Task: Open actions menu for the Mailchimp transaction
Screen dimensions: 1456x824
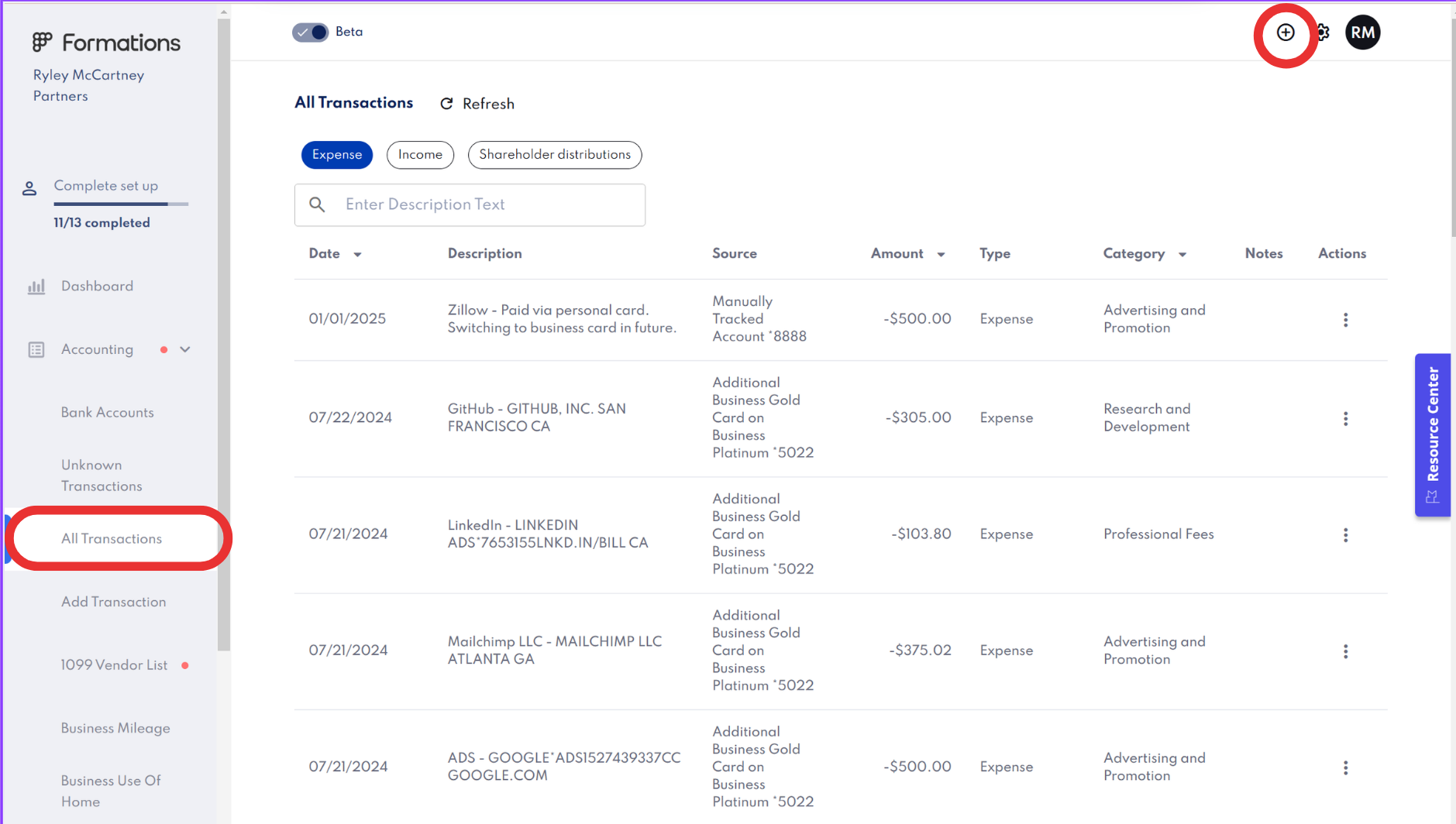Action: coord(1345,651)
